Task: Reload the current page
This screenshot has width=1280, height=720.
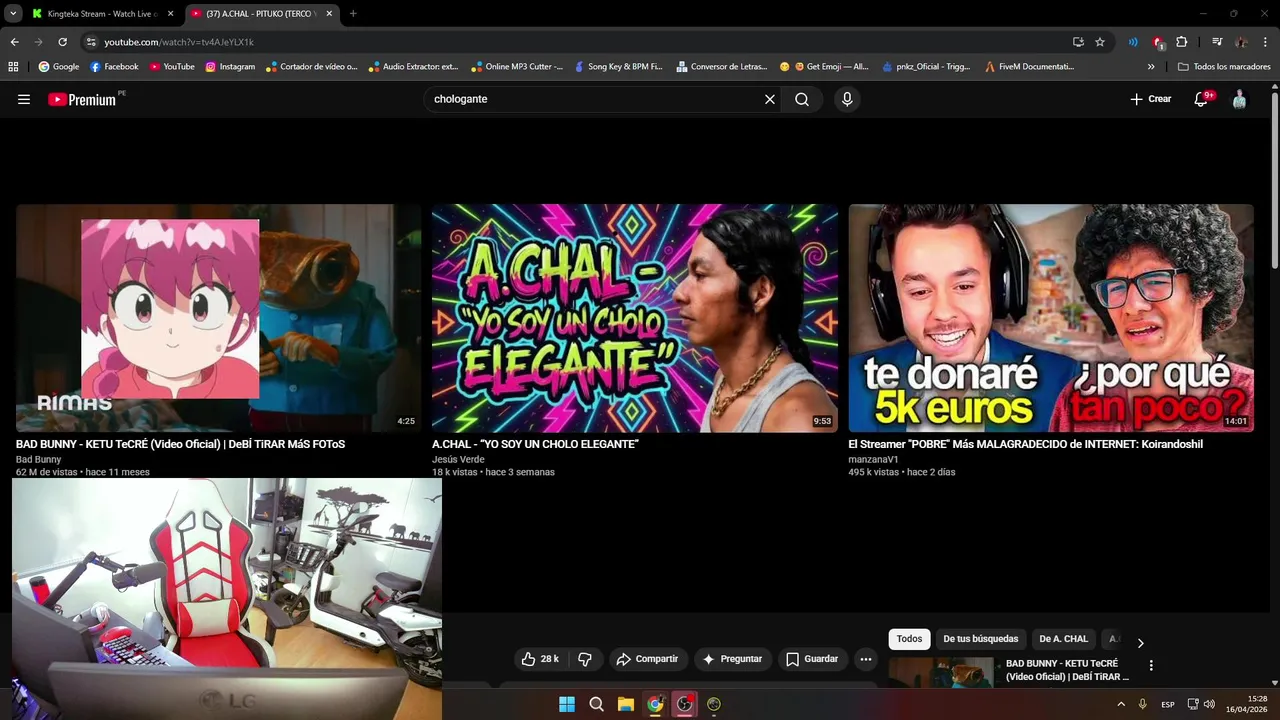Action: [x=62, y=42]
